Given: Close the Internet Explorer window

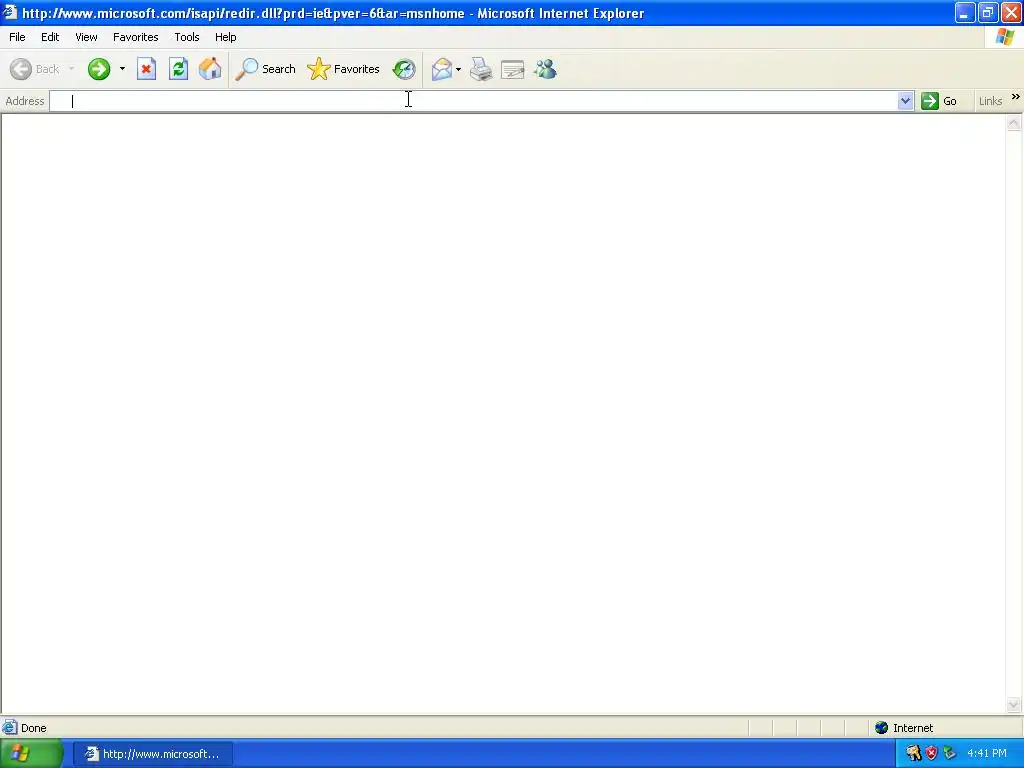Looking at the screenshot, I should (1011, 12).
